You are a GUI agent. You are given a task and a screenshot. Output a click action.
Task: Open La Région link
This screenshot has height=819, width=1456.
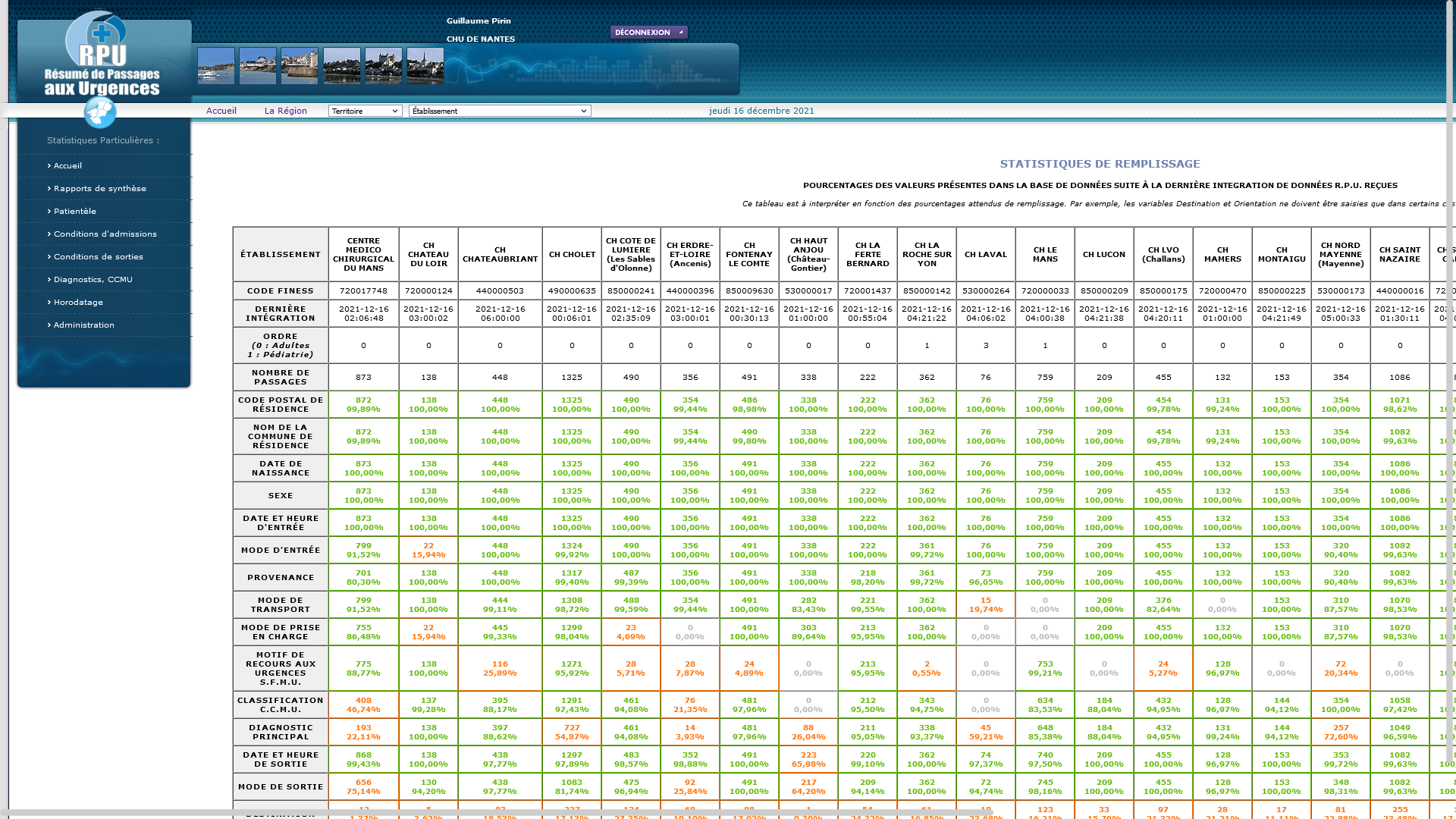click(x=286, y=111)
